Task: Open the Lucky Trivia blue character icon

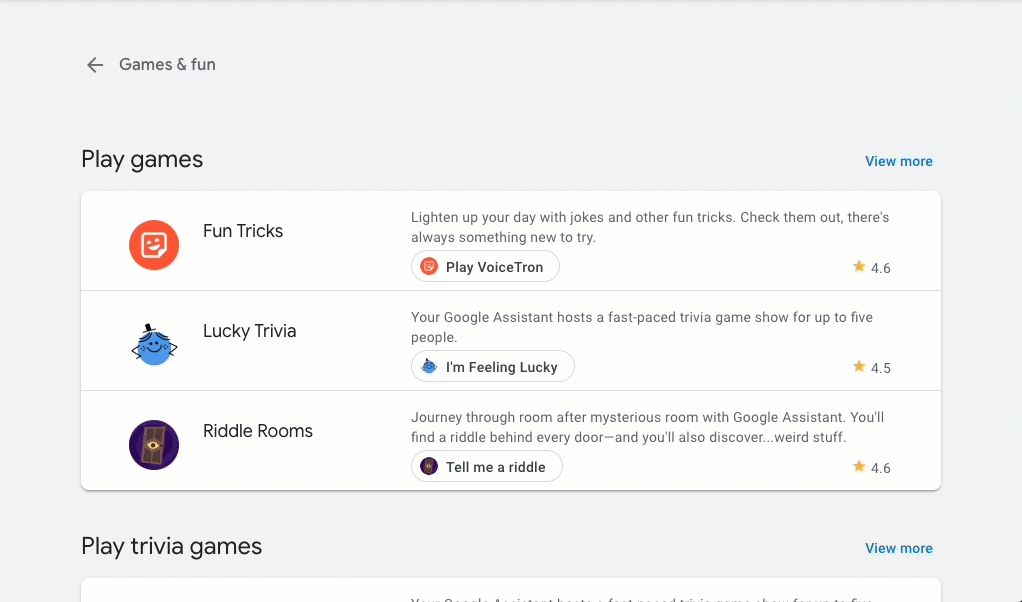Action: 154,345
